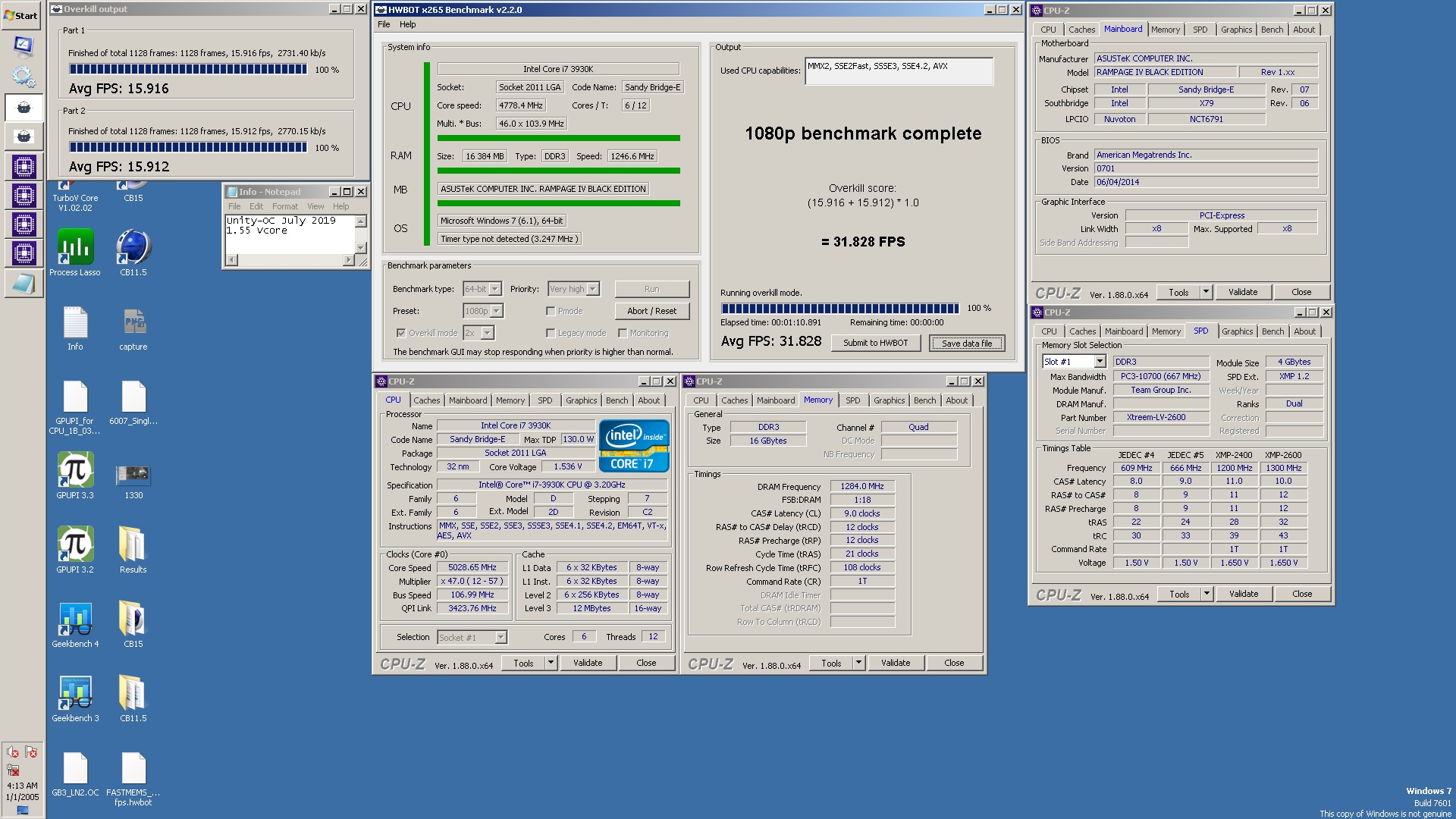This screenshot has width=1456, height=819.
Task: Open GB3_LN2.OC file icon
Action: coord(75,773)
